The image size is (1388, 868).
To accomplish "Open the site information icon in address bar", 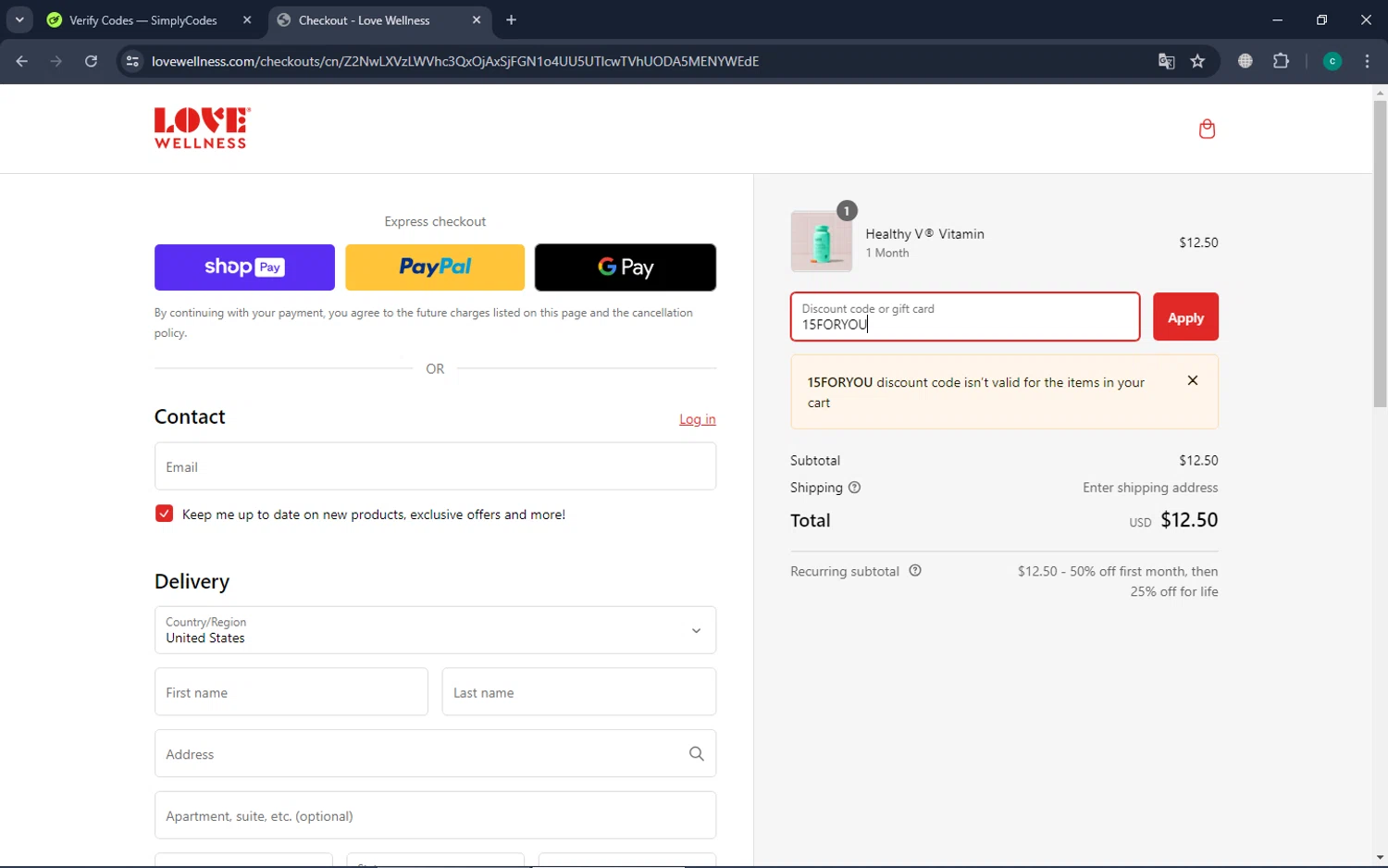I will click(x=132, y=61).
